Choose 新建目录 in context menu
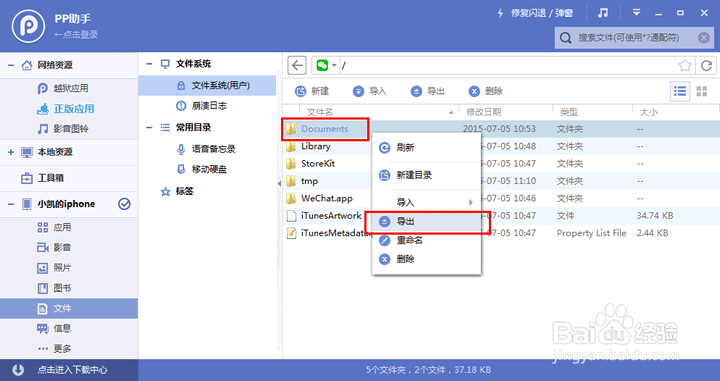This screenshot has width=720, height=381. (427, 175)
